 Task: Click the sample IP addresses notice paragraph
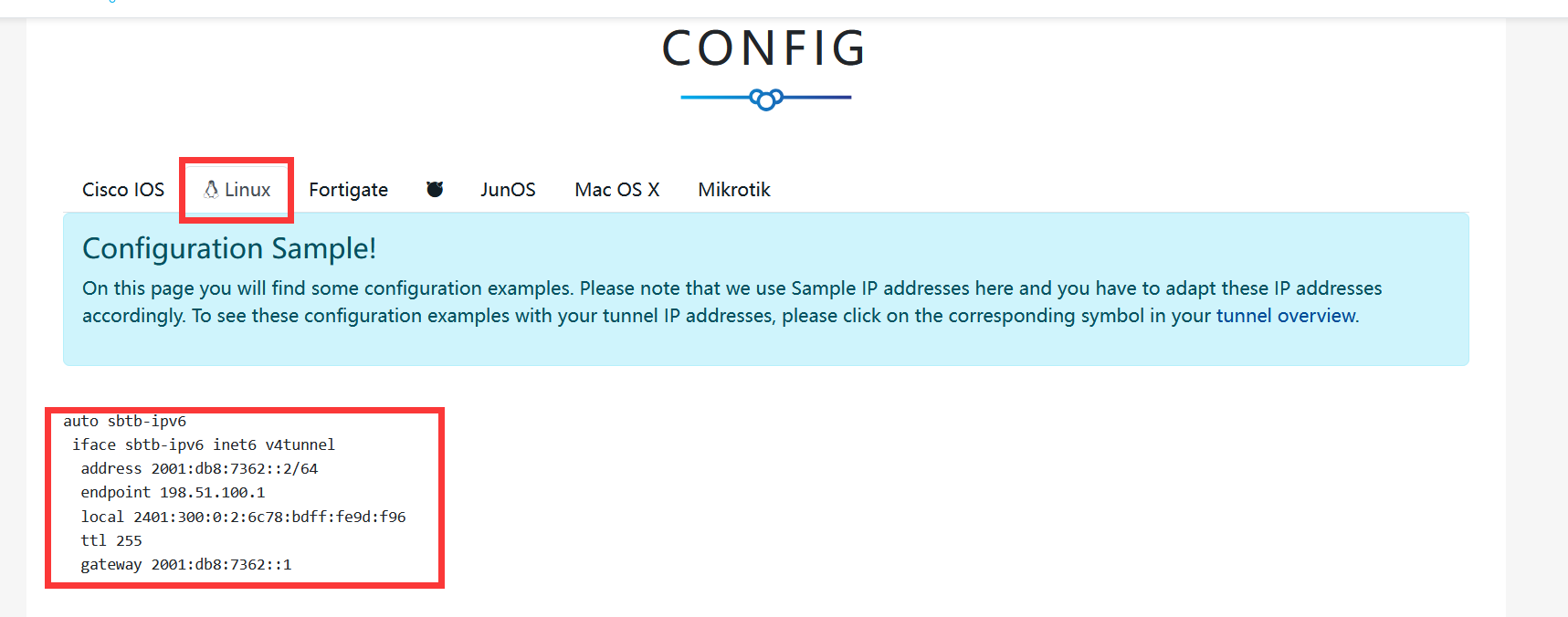tap(731, 302)
